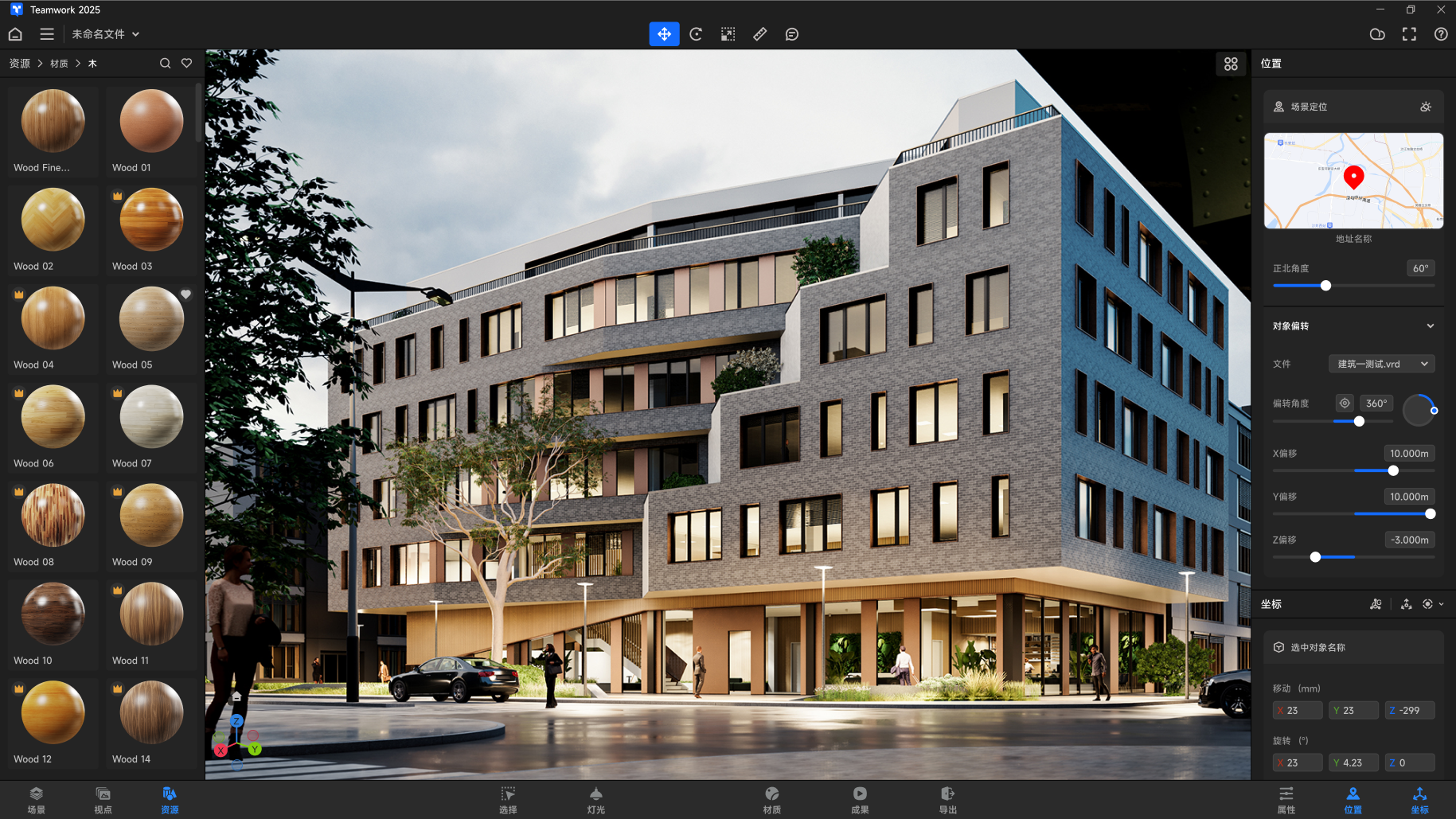Adjust the 偏转角度 slider handle

click(1359, 421)
